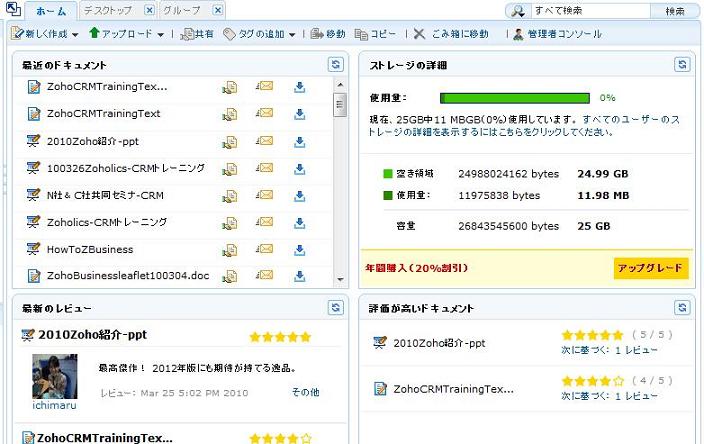Open 管理者コンソール
704x444 pixels.
coord(557,34)
